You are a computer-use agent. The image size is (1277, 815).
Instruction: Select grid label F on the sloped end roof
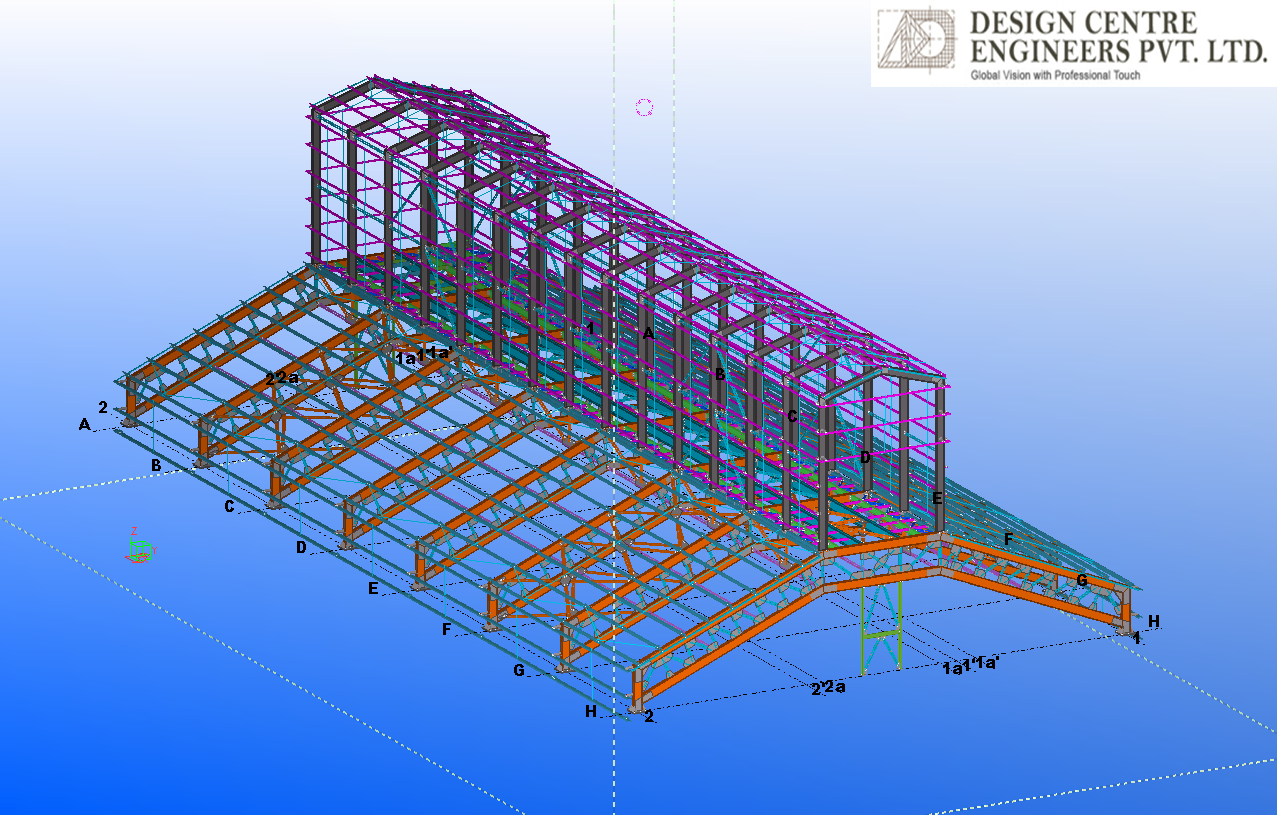1009,539
